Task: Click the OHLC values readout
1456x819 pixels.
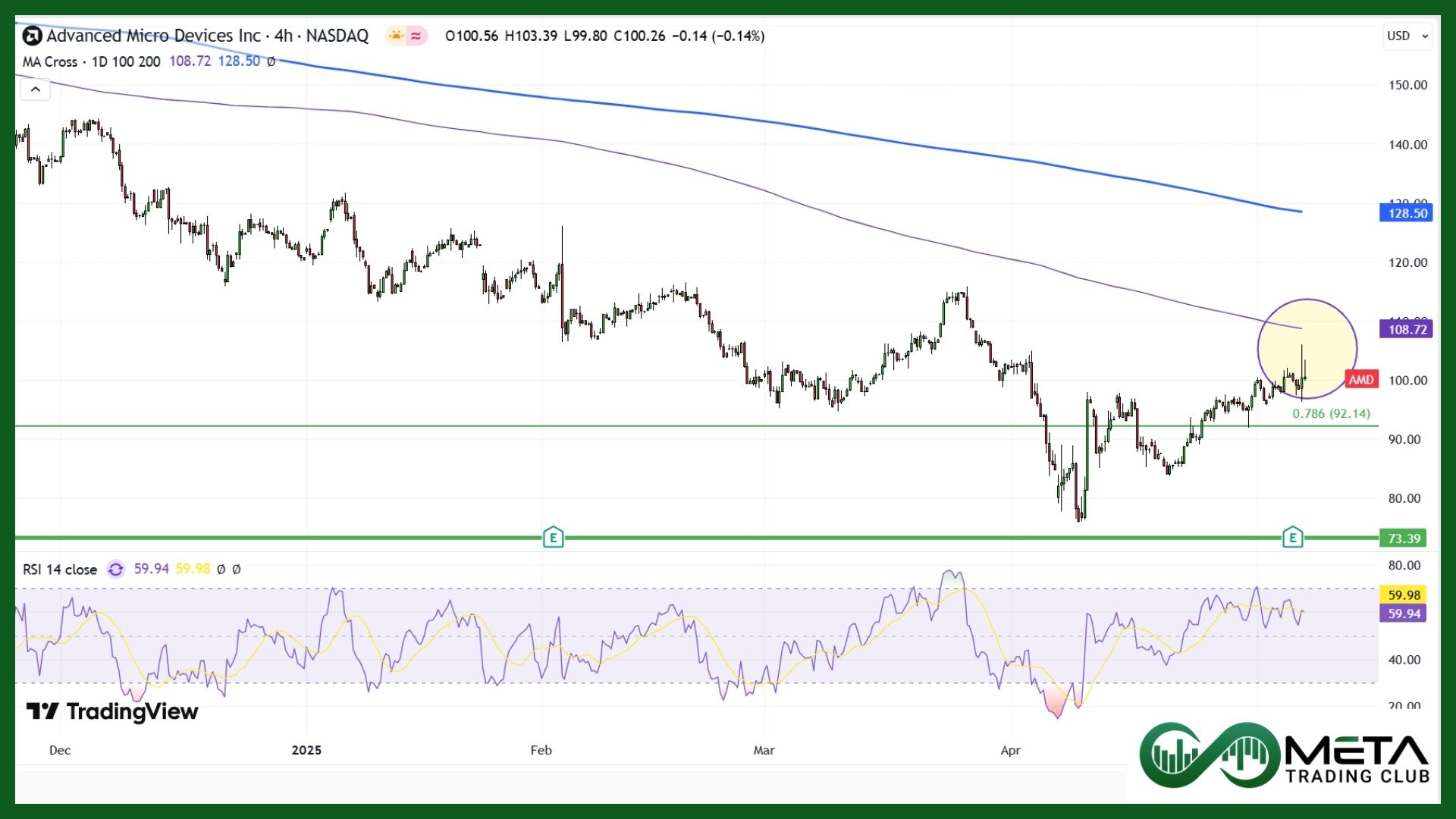Action: point(604,36)
